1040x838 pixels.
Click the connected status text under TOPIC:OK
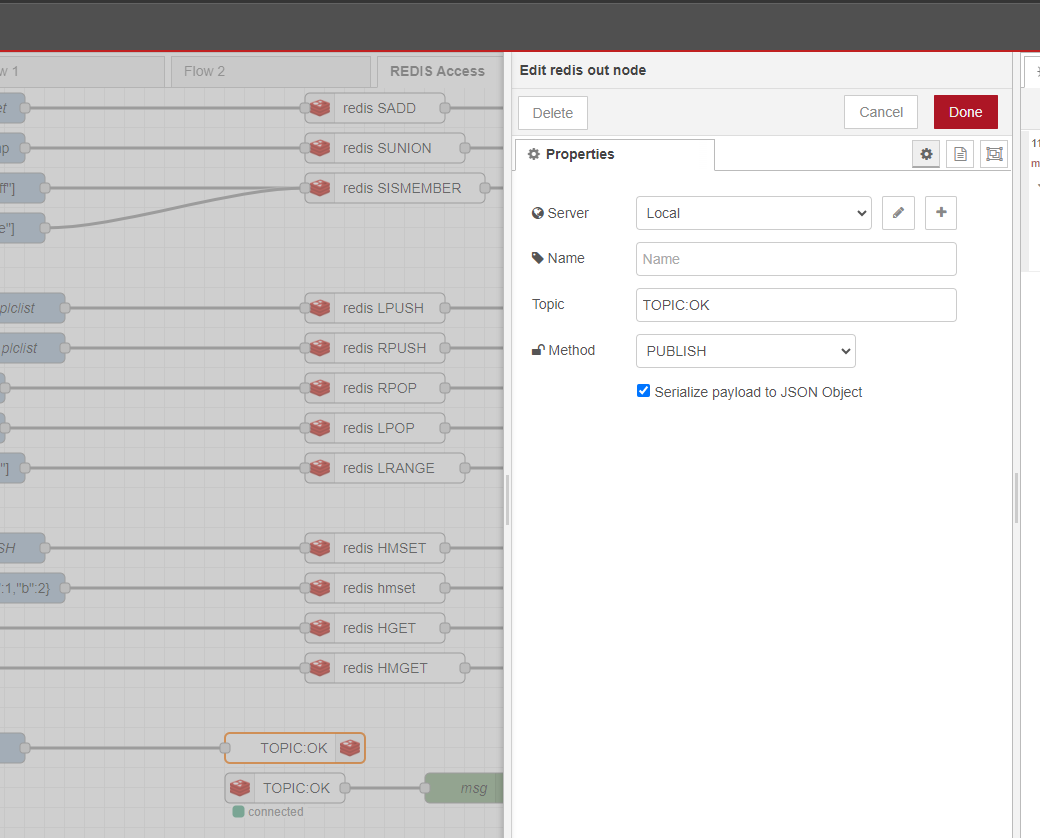275,811
